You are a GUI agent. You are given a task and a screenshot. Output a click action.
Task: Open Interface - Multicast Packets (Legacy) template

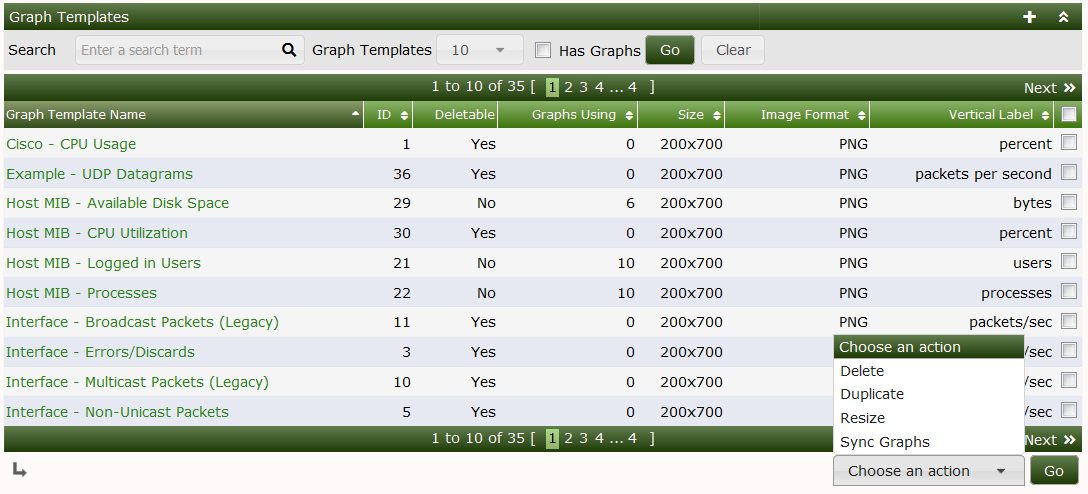click(137, 382)
